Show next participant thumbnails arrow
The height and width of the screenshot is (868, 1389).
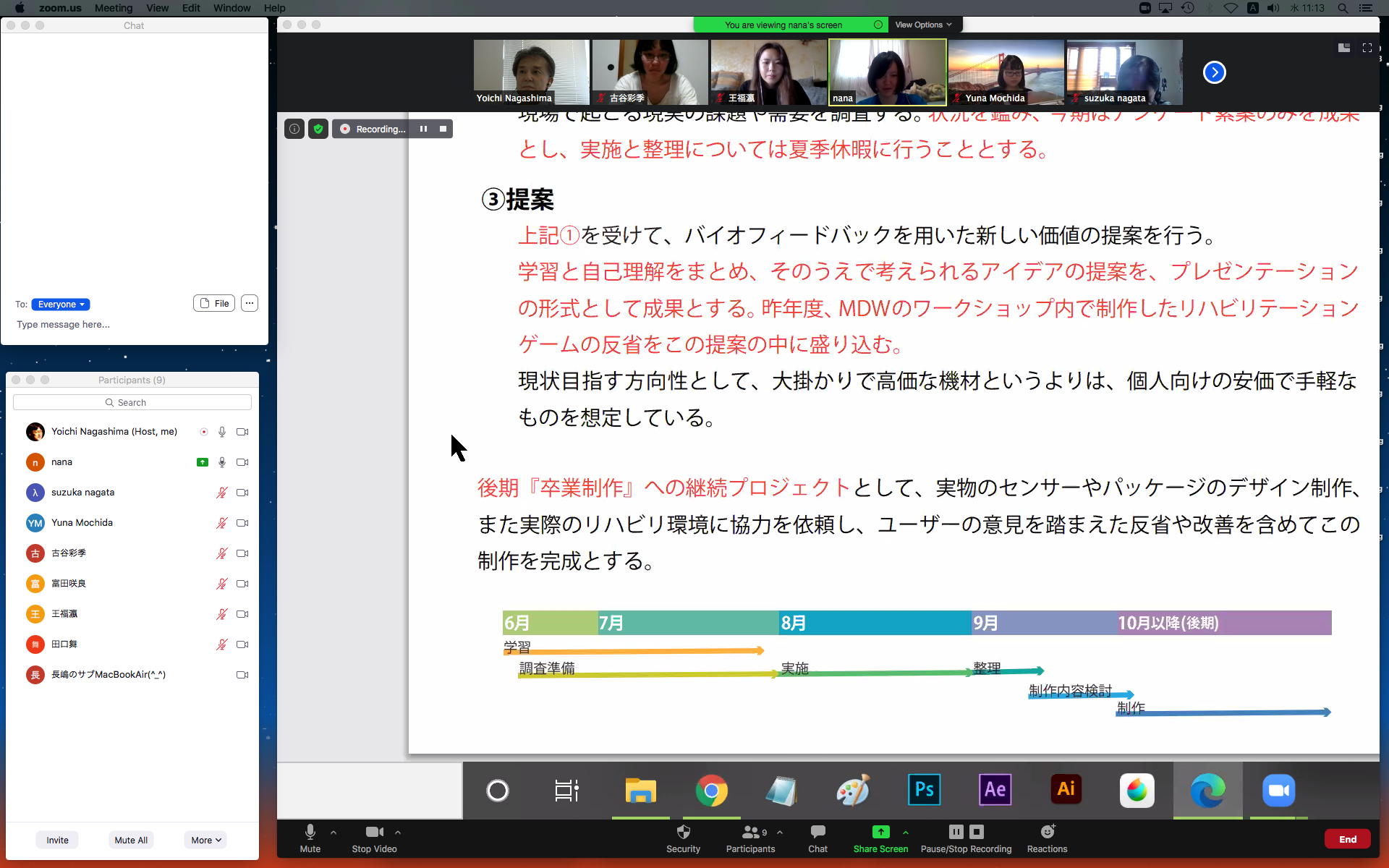tap(1214, 72)
